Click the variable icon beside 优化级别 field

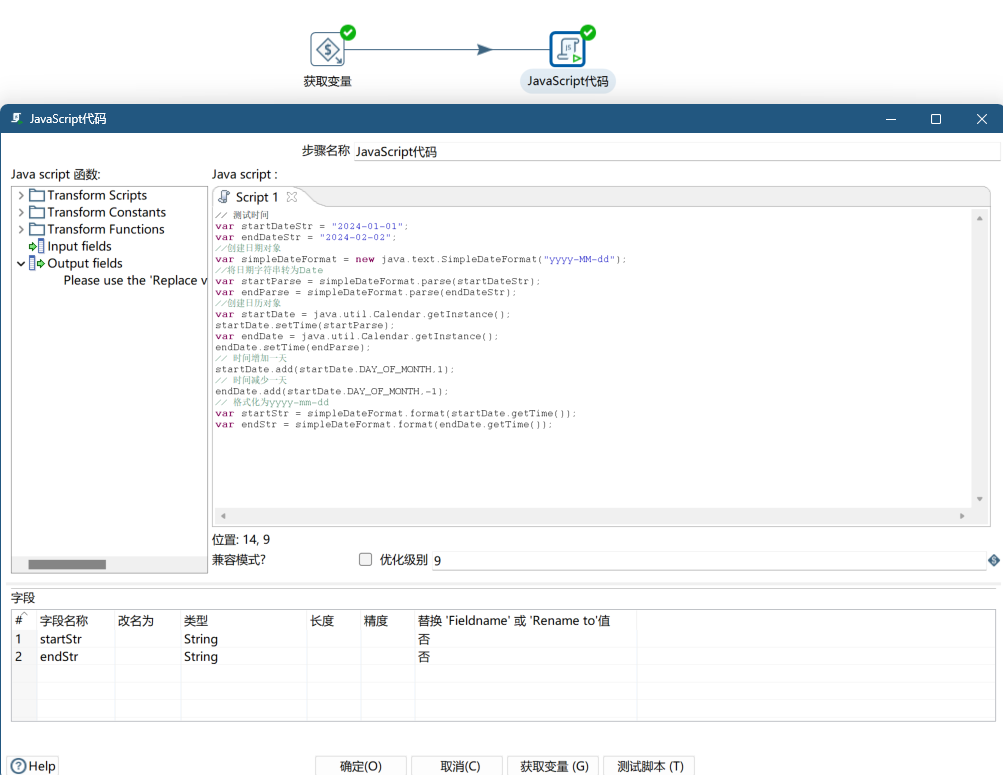tap(993, 560)
